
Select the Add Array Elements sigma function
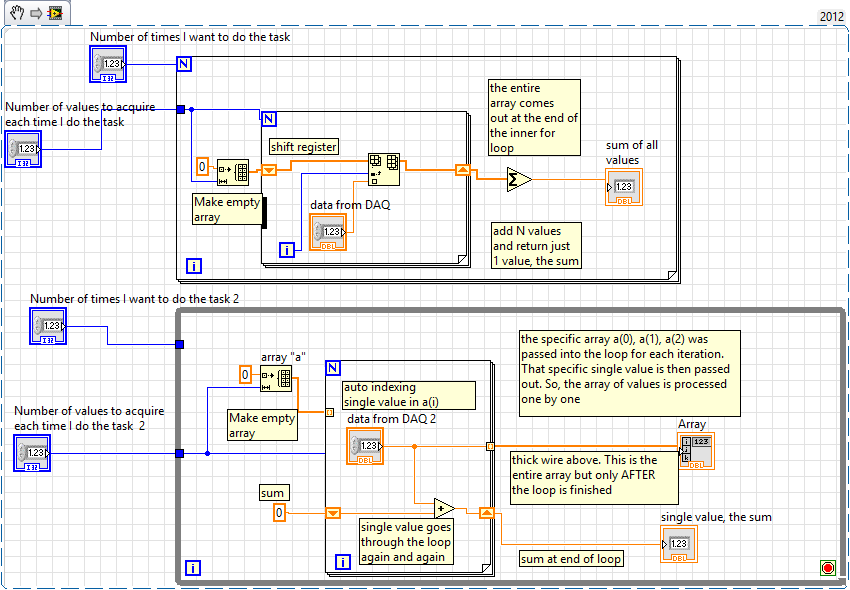(519, 179)
